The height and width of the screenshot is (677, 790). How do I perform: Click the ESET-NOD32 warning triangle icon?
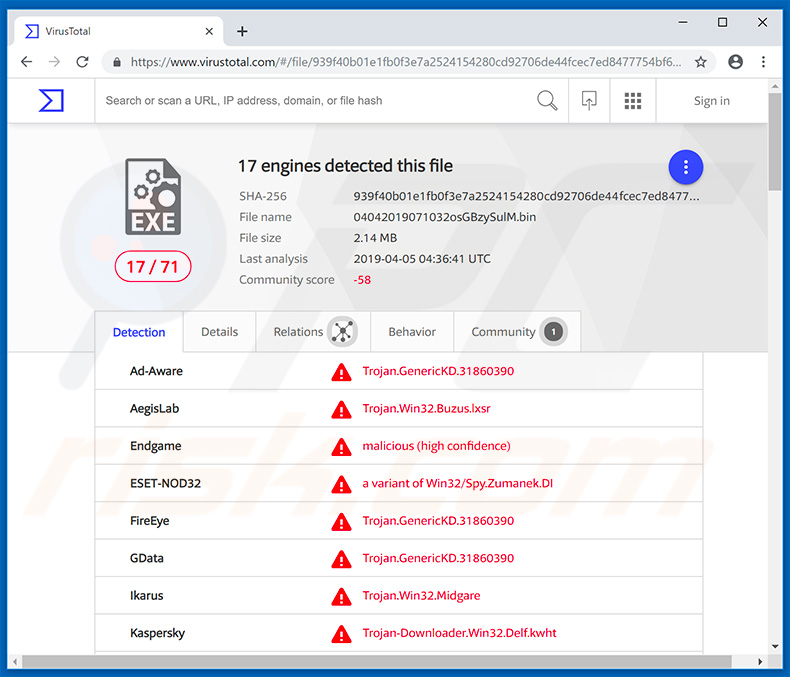click(341, 484)
